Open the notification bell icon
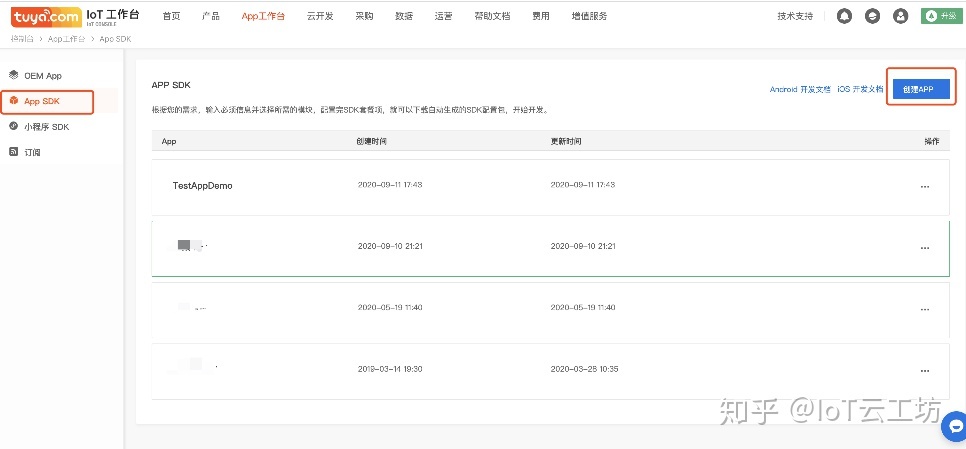The width and height of the screenshot is (966, 449). click(x=845, y=16)
